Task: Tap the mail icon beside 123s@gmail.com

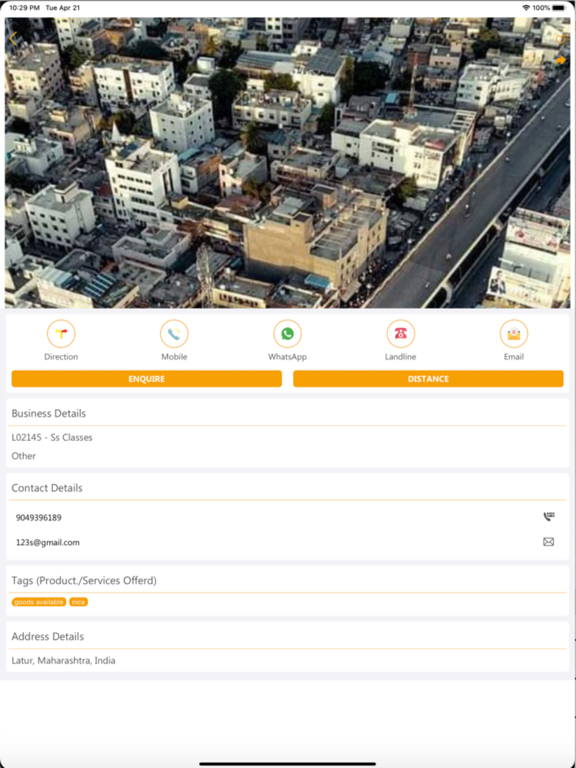Action: tap(549, 542)
